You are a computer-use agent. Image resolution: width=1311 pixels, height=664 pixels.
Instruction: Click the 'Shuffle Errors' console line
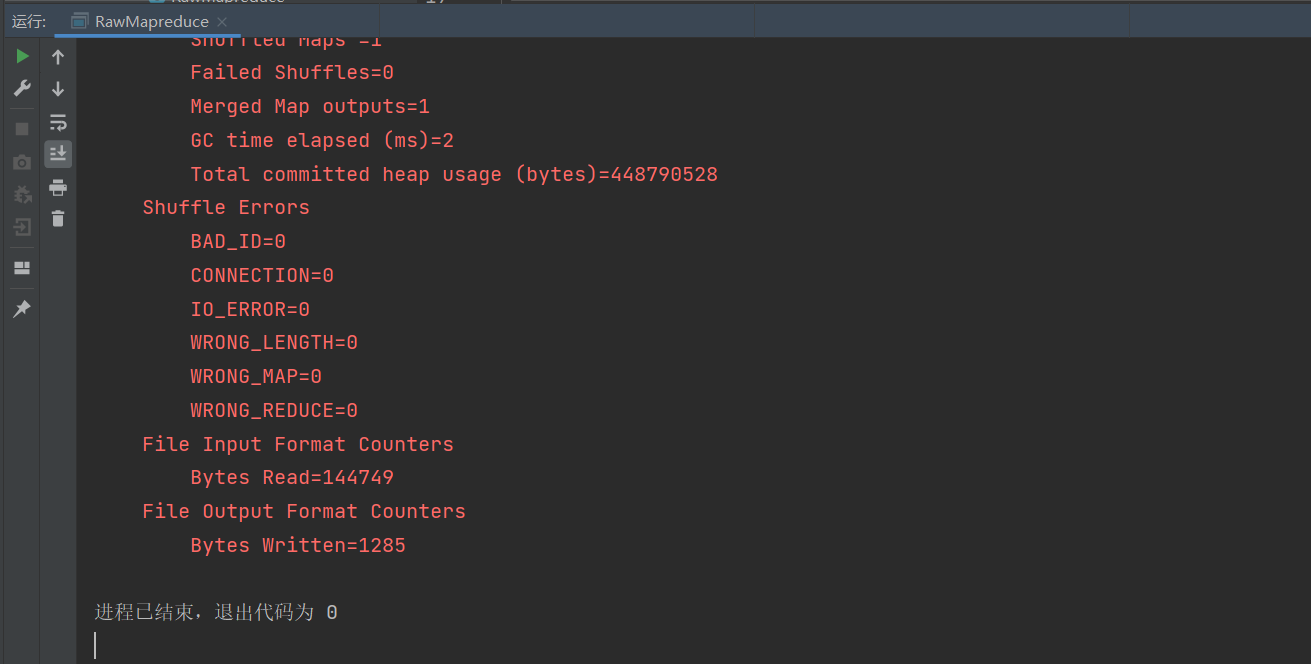(226, 207)
